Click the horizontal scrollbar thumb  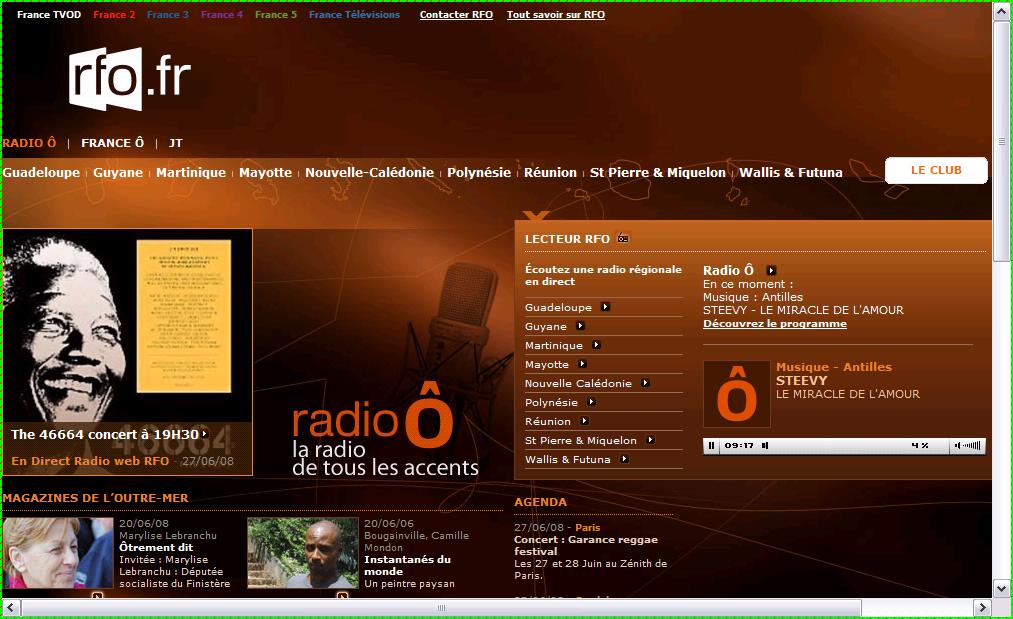click(x=441, y=607)
